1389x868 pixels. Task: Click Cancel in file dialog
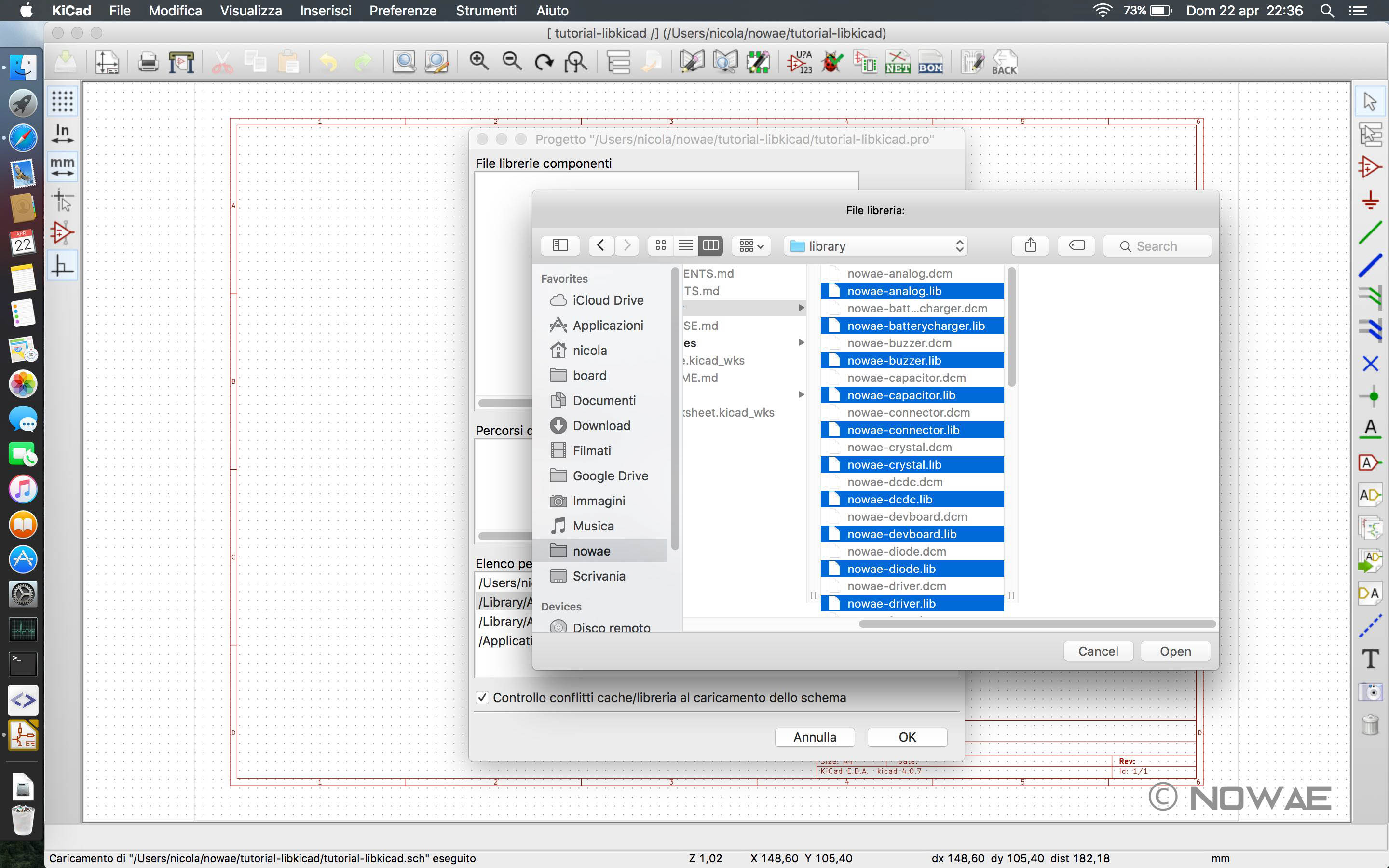[x=1098, y=651]
